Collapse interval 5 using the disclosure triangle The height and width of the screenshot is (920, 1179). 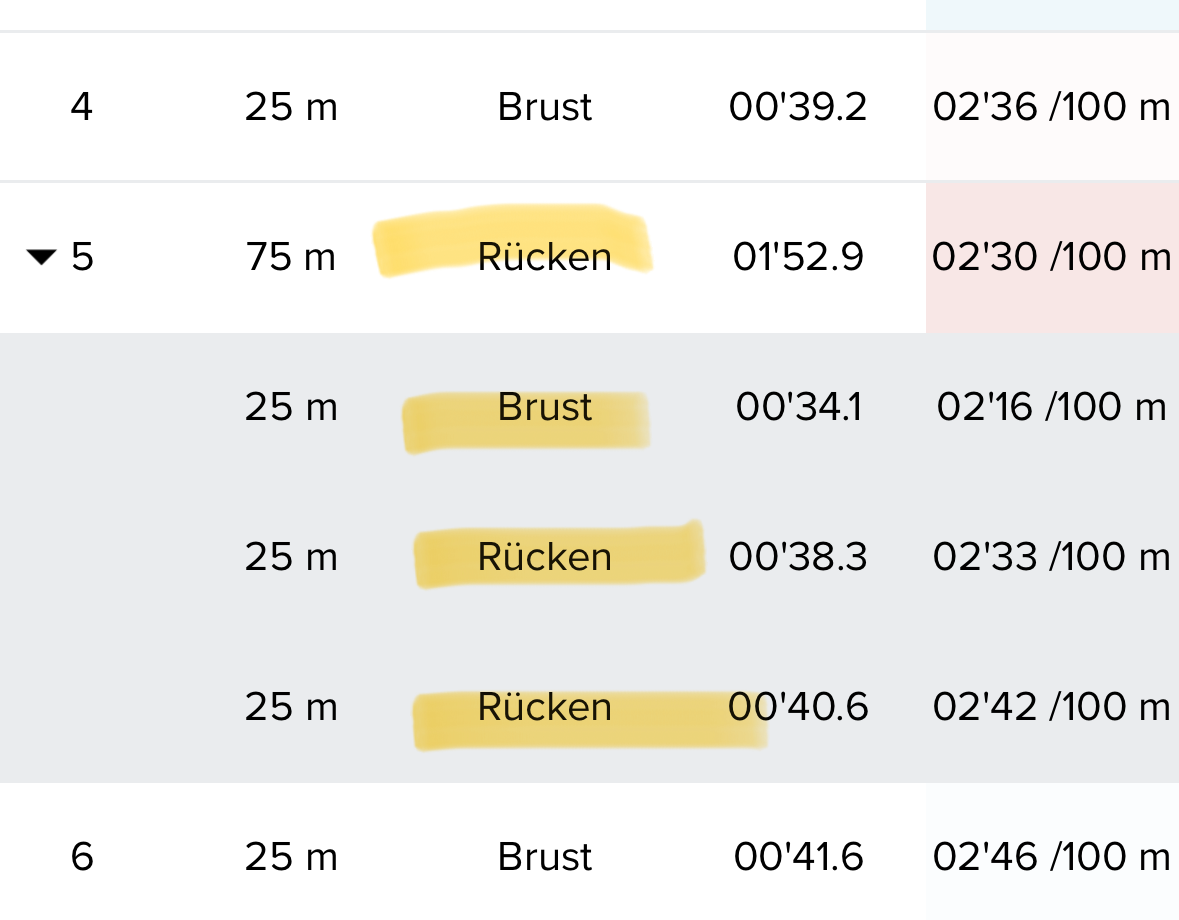(41, 258)
